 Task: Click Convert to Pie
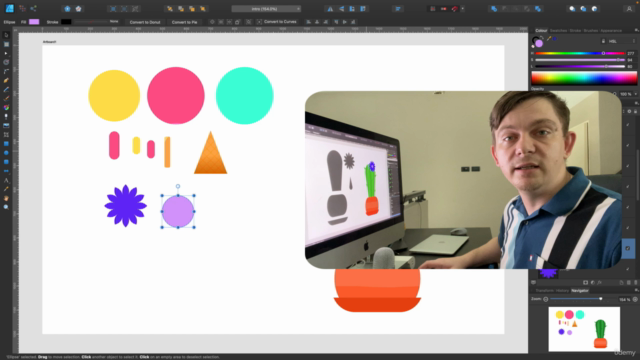pos(184,22)
